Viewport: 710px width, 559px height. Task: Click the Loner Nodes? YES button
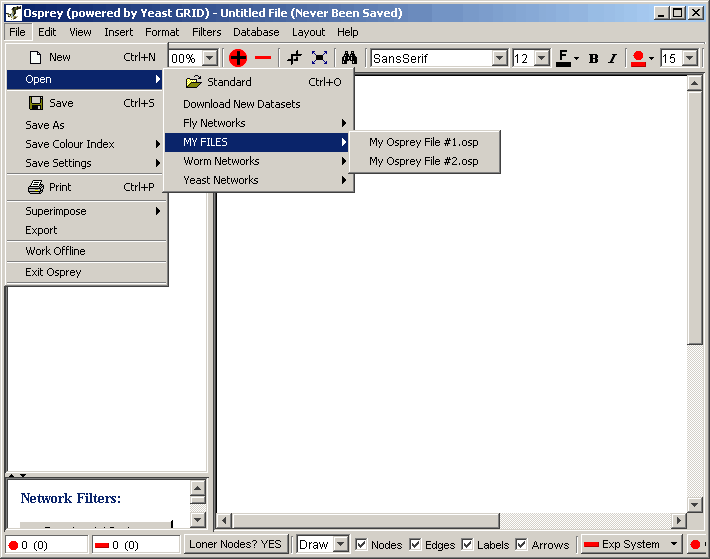(x=235, y=545)
